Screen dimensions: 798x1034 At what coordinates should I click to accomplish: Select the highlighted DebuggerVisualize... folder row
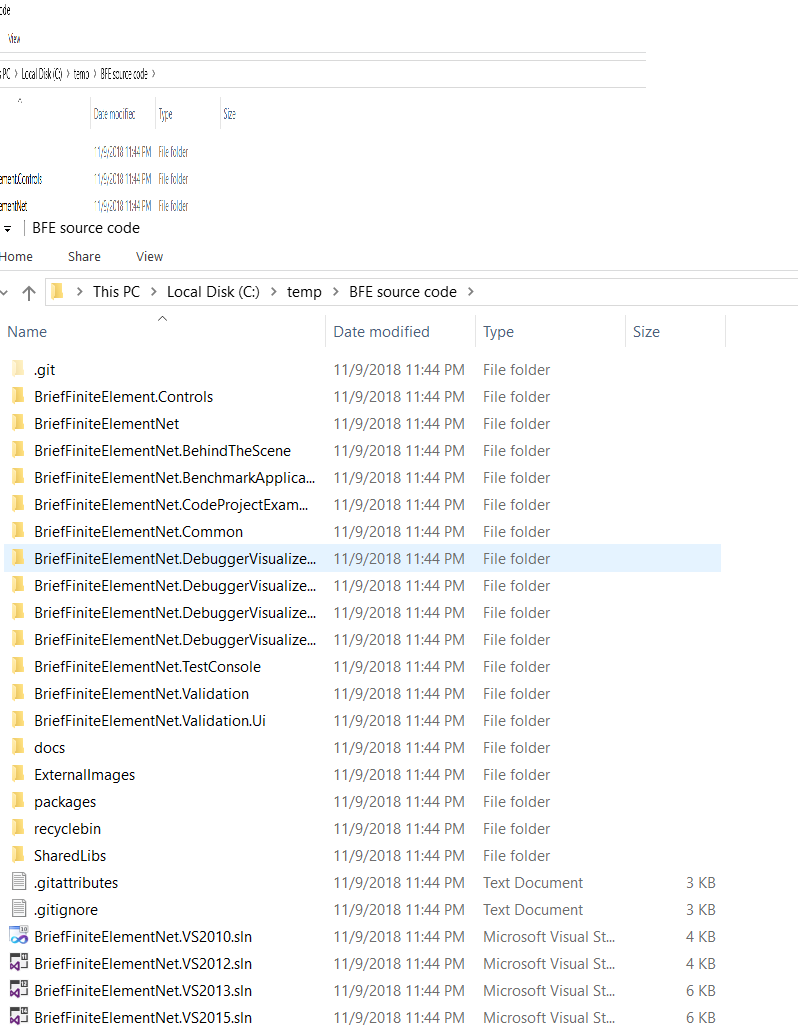coord(363,559)
